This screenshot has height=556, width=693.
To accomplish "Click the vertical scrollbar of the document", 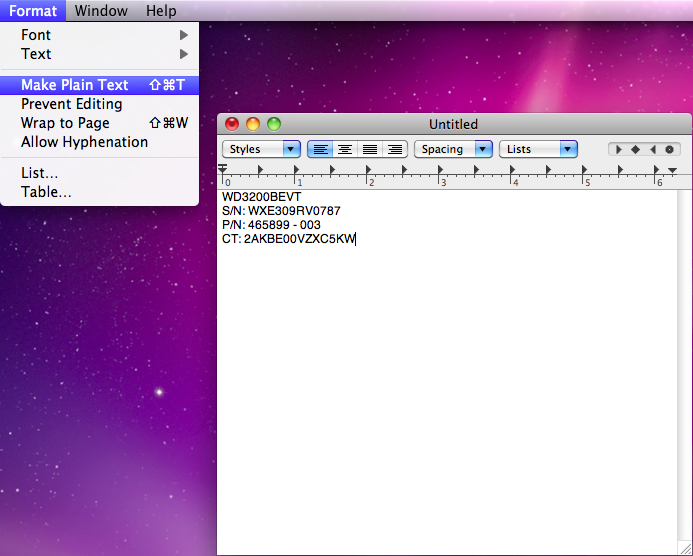I will (x=685, y=365).
